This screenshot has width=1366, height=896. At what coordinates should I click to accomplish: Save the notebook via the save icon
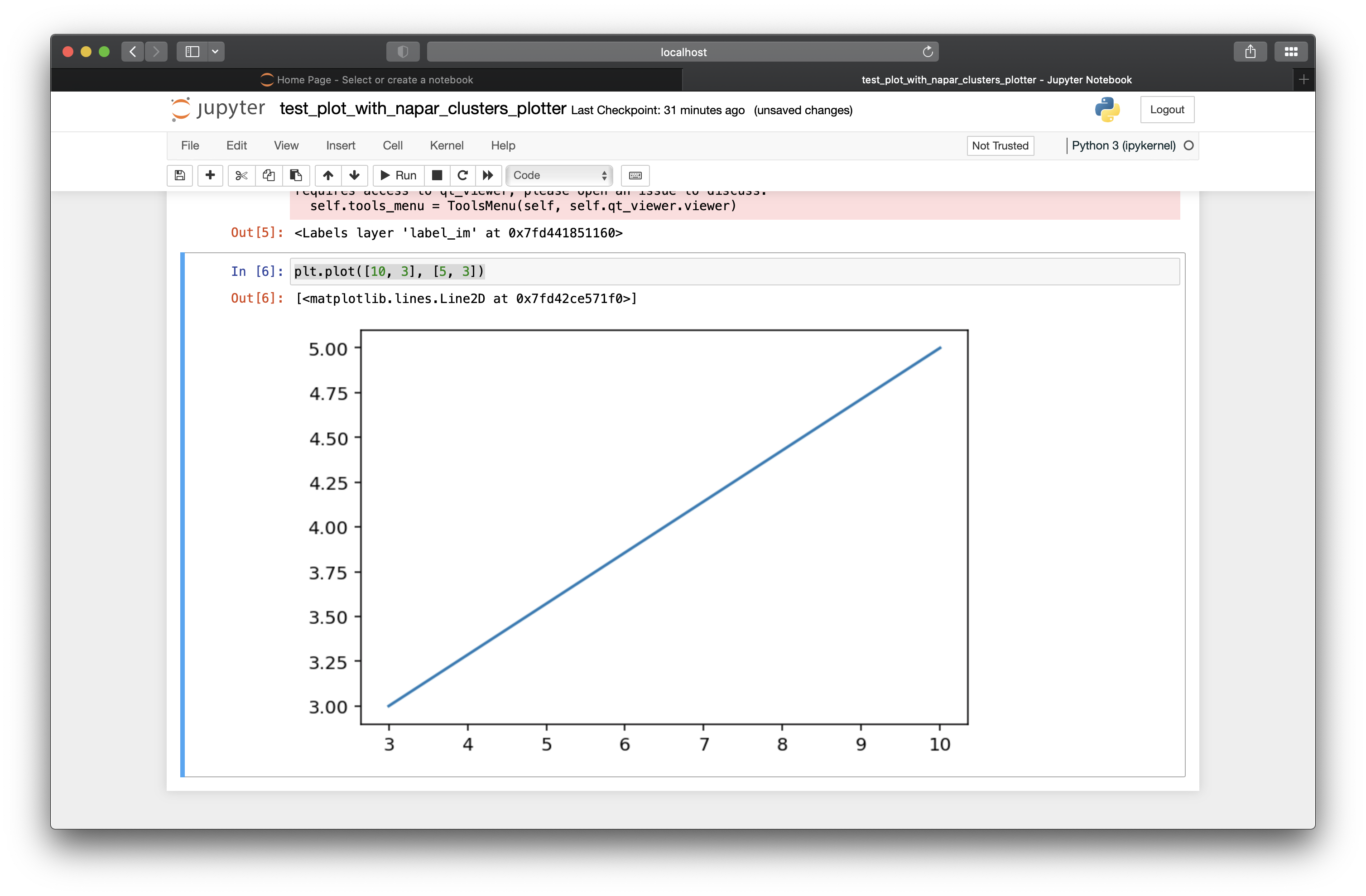180,176
